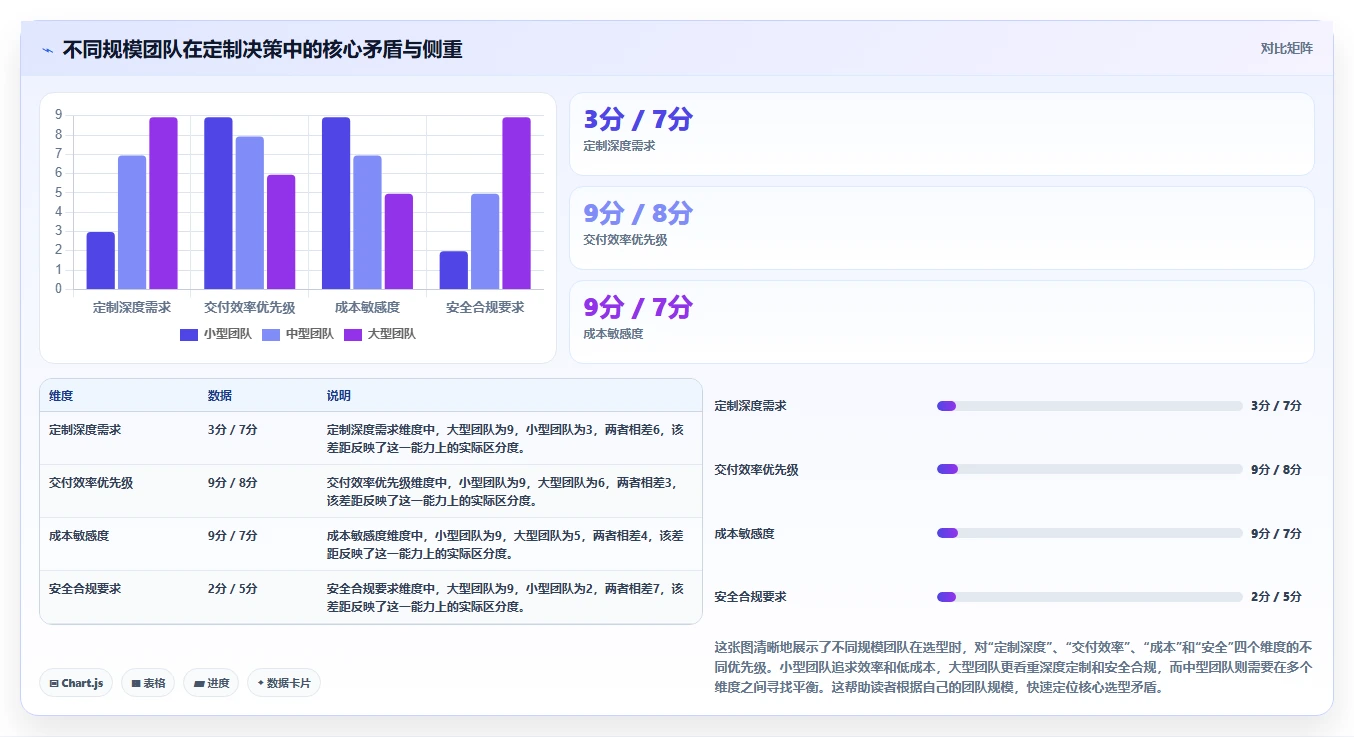Viewport: 1354px width, 737px height.
Task: Click the 定制深度需求 label in progress list
Action: tap(751, 406)
